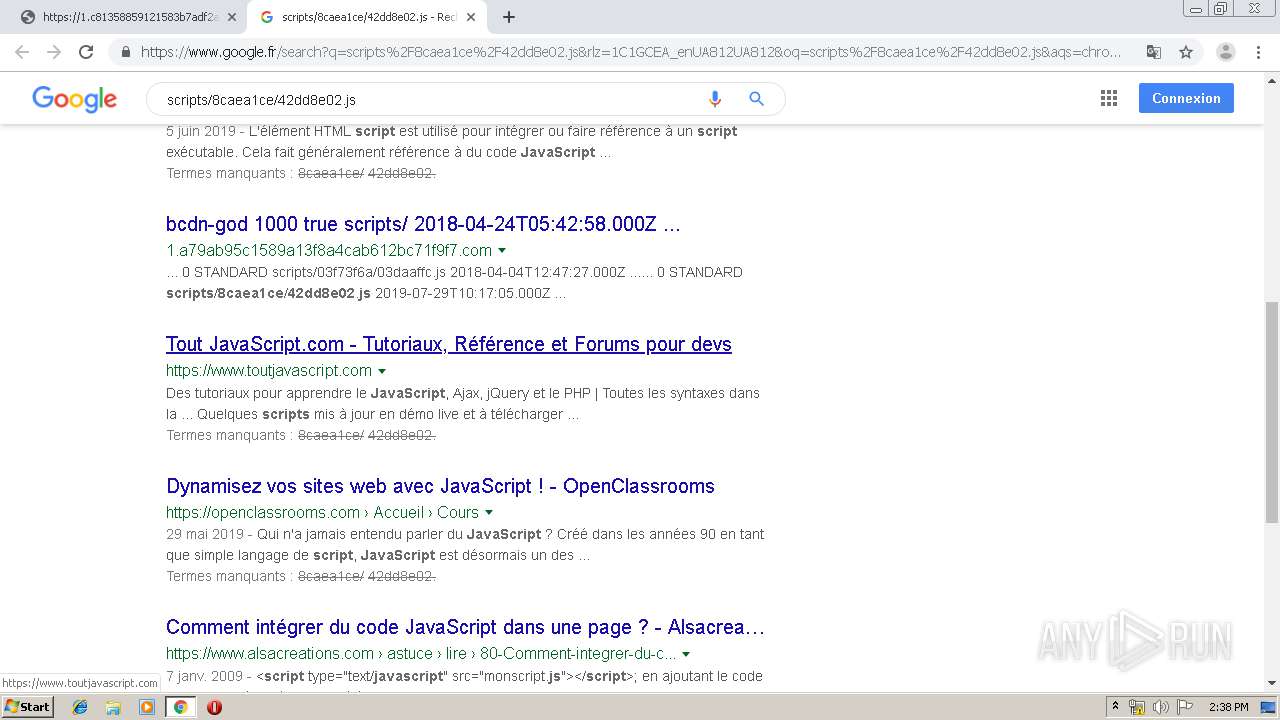This screenshot has width=1280, height=720.
Task: Select the Chrome taskbar button
Action: click(181, 707)
